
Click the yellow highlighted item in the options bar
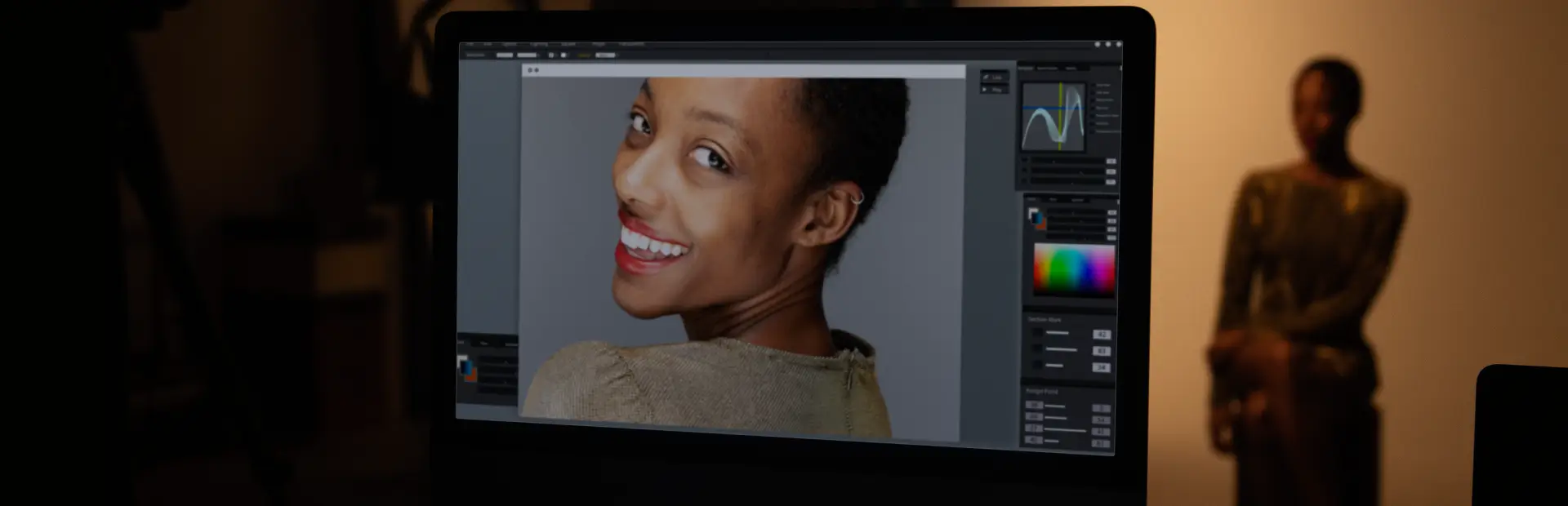point(584,55)
